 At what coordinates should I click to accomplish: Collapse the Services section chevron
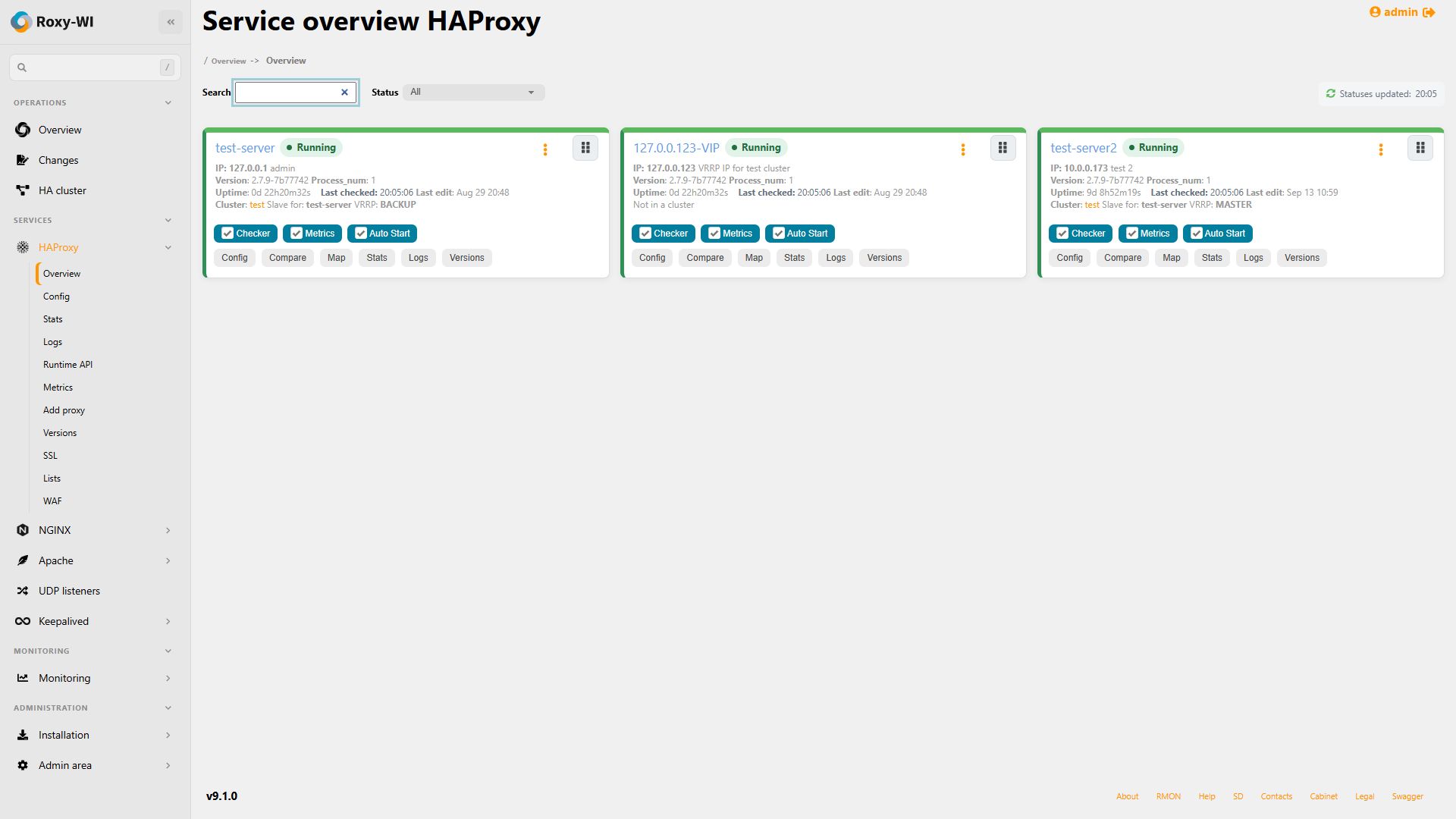[168, 220]
